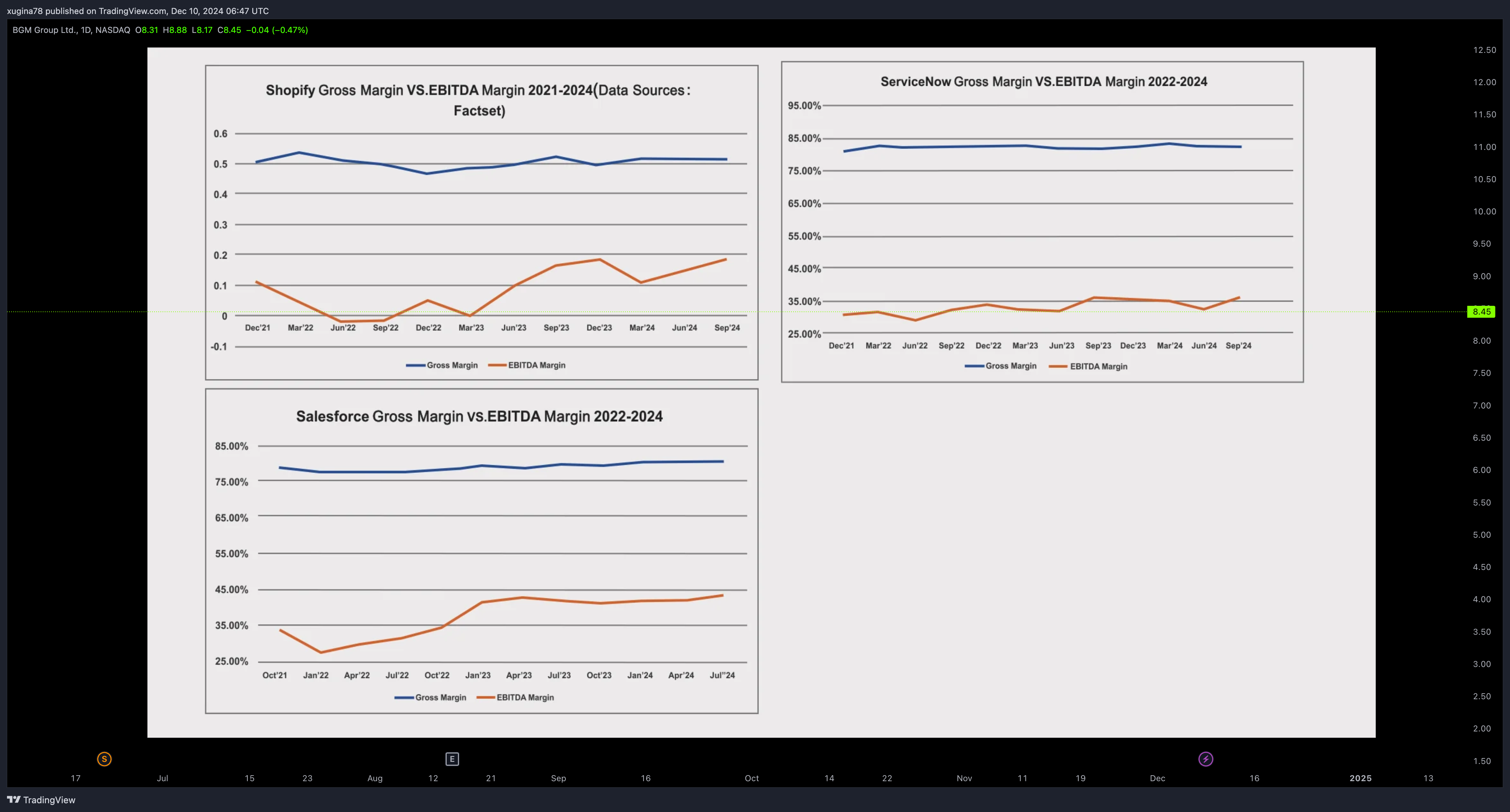Click the 95.00% y-axis label in ServiceNow chart
This screenshot has width=1510, height=812.
(804, 105)
